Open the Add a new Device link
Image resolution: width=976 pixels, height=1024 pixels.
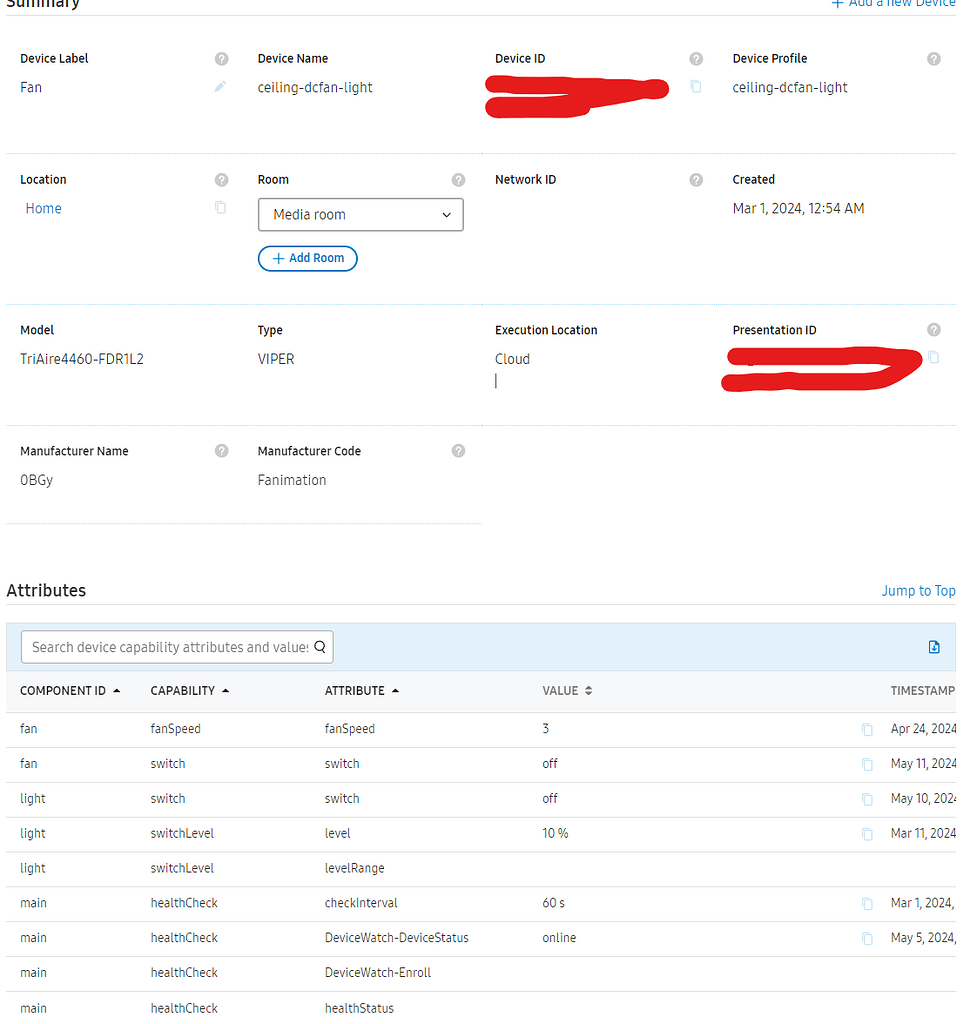pos(893,4)
